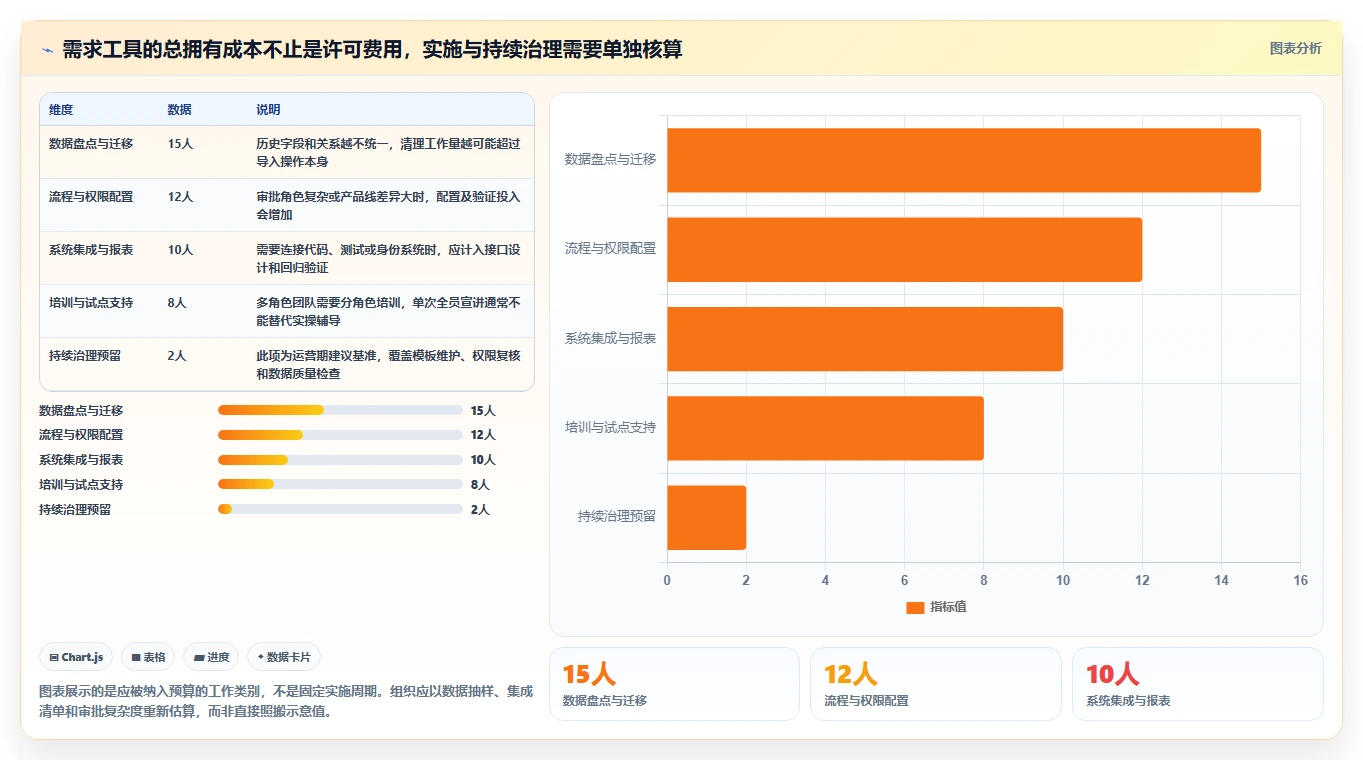This screenshot has height=760, width=1363.
Task: Select the 进度 tag chip
Action: click(211, 657)
